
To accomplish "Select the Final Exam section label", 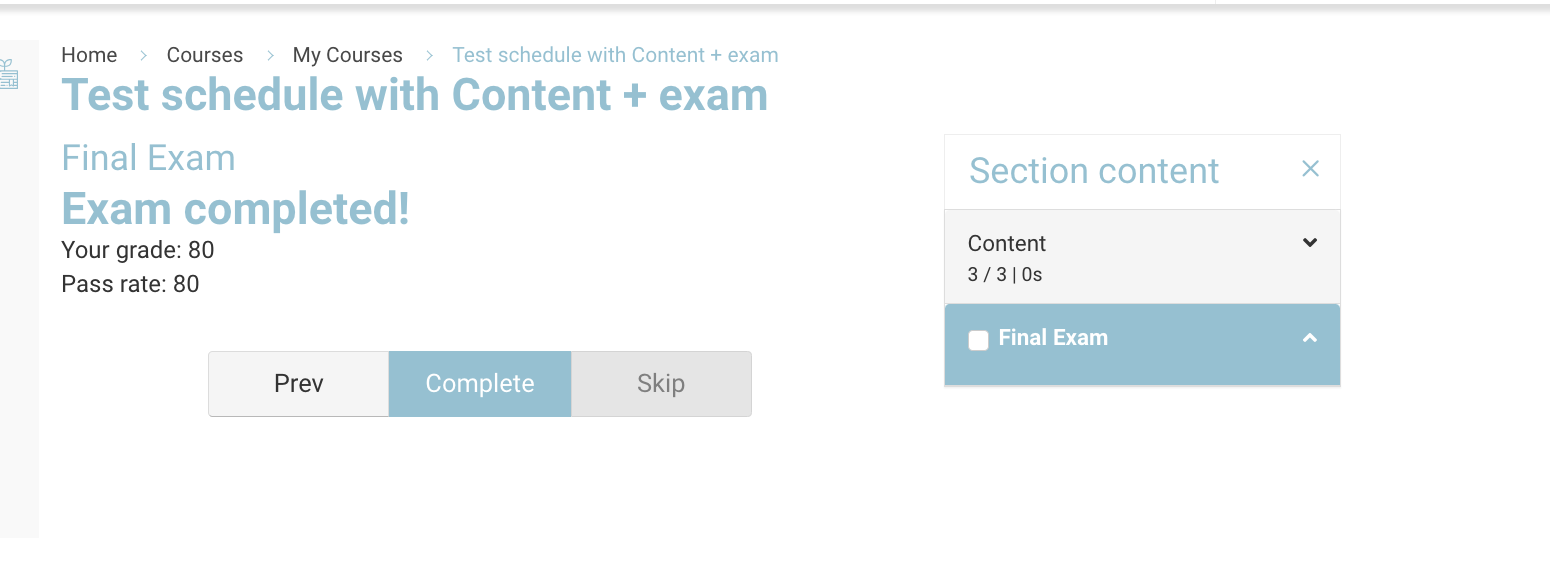I will (x=1053, y=338).
